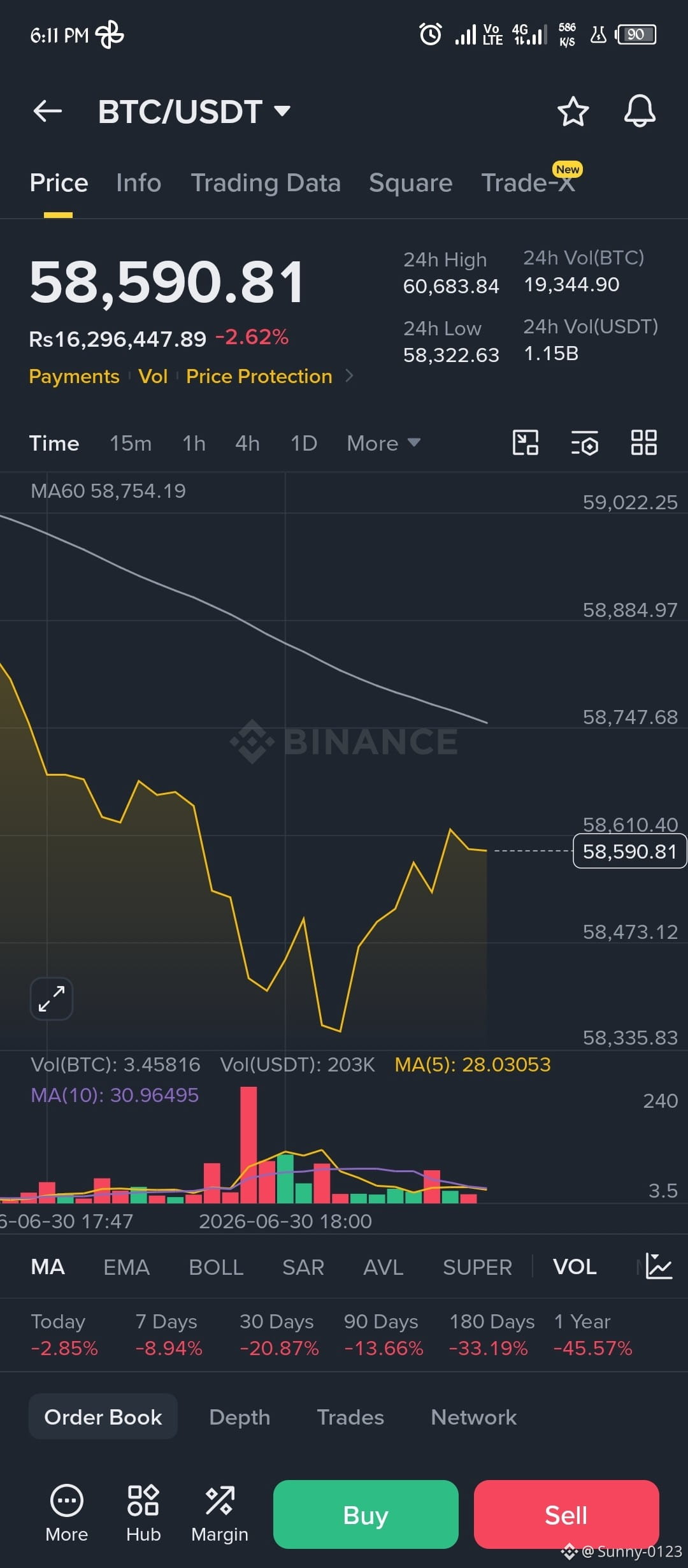Open indicator chart line icon
This screenshot has height=1568, width=688.
(x=659, y=1266)
